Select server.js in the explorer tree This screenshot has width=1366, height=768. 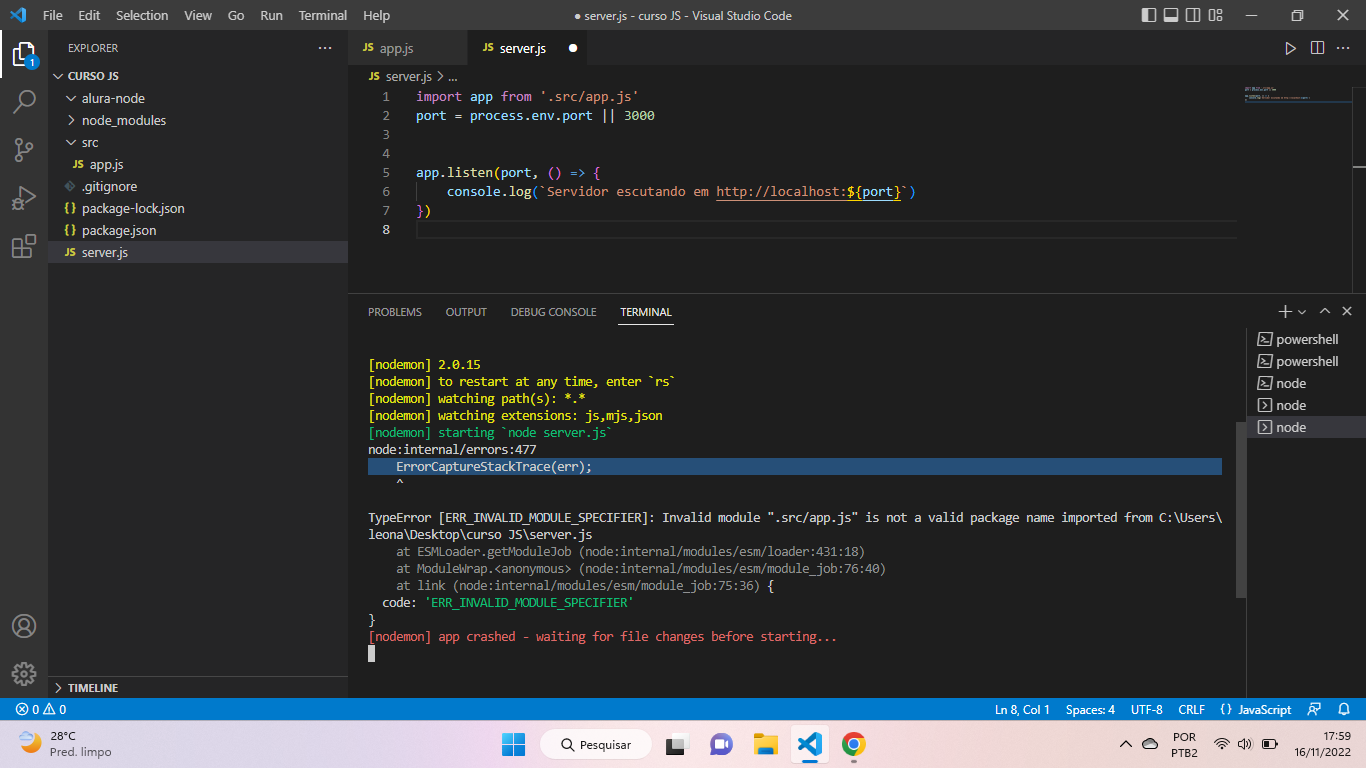click(x=198, y=252)
